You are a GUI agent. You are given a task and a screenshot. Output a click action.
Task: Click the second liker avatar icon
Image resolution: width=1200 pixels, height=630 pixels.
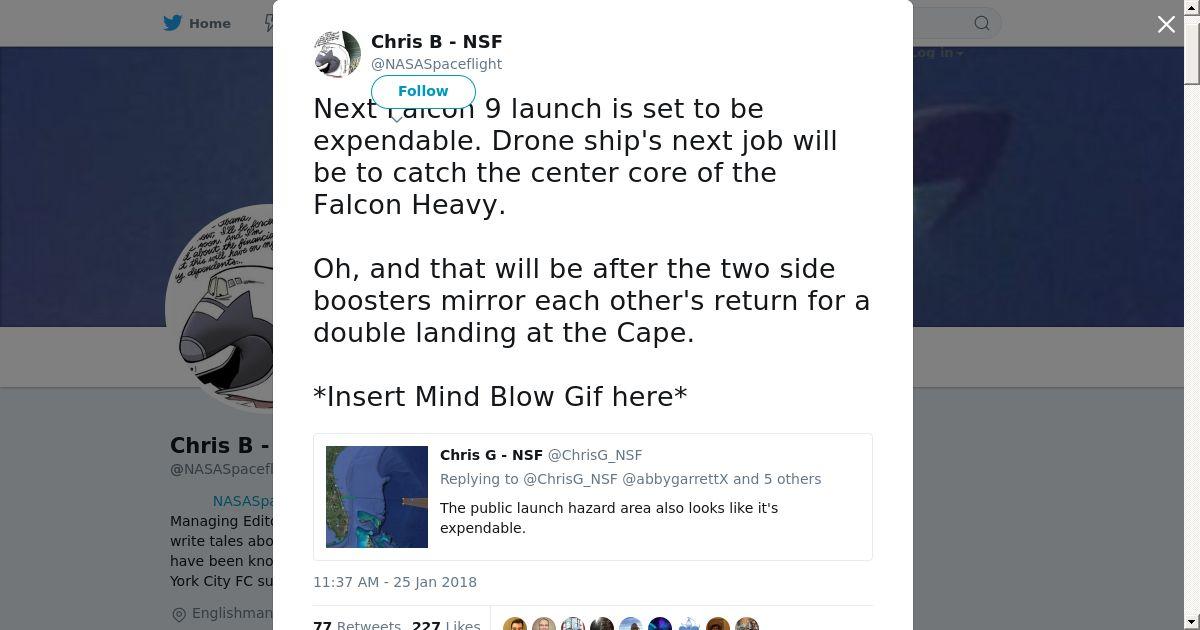[x=544, y=624]
